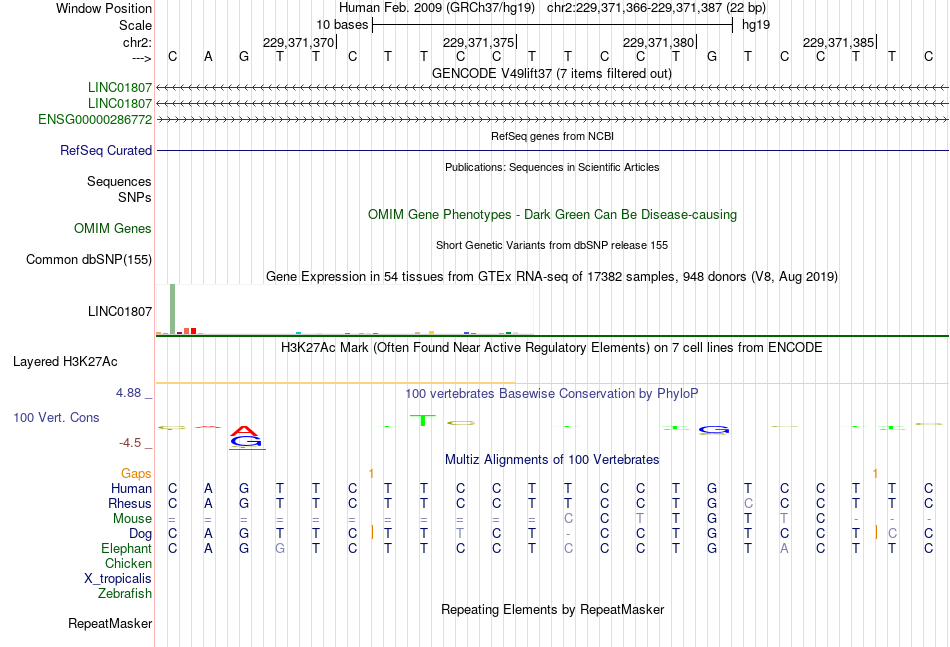Viewport: 950px width, 647px height.
Task: Click position marker 229,371,385
Action: [x=838, y=42]
